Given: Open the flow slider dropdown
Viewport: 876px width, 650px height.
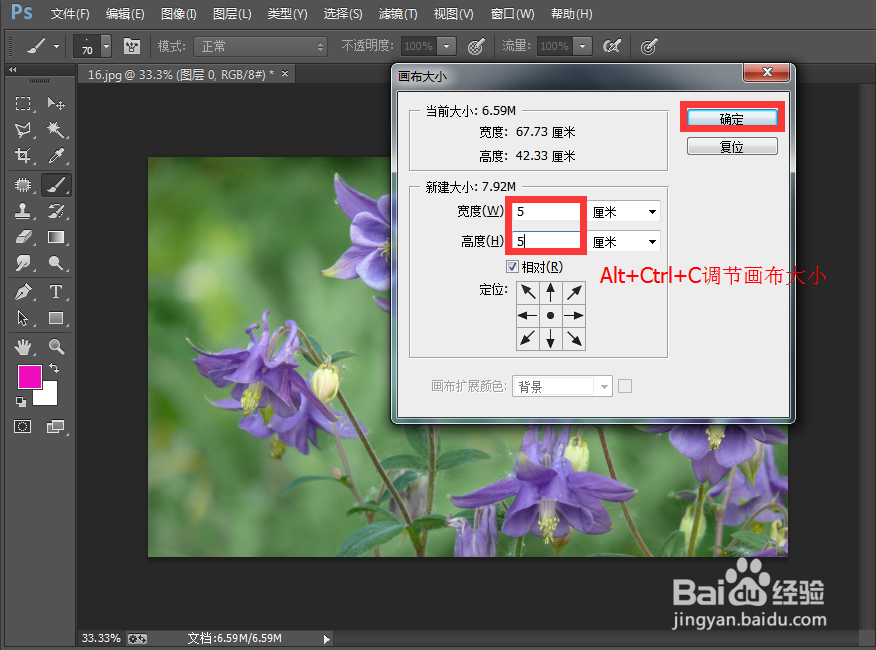Looking at the screenshot, I should pyautogui.click(x=583, y=46).
